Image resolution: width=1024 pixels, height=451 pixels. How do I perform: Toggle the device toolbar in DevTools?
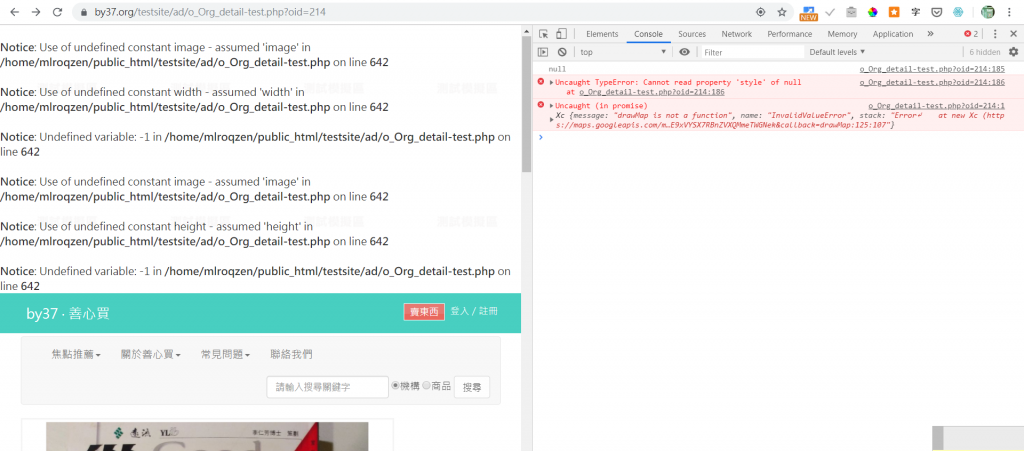tap(561, 34)
